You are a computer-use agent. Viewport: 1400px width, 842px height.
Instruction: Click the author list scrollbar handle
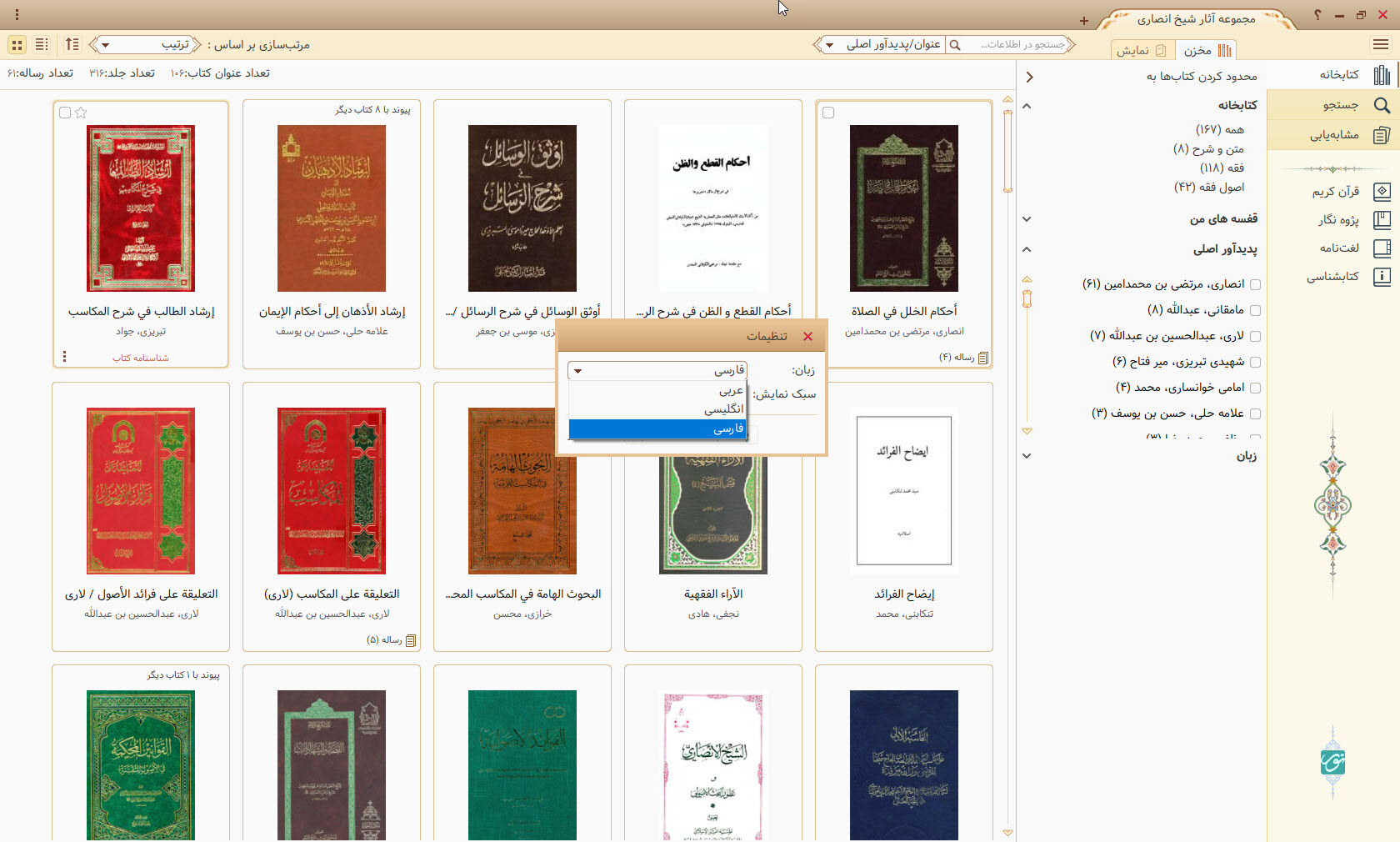coord(1027,298)
